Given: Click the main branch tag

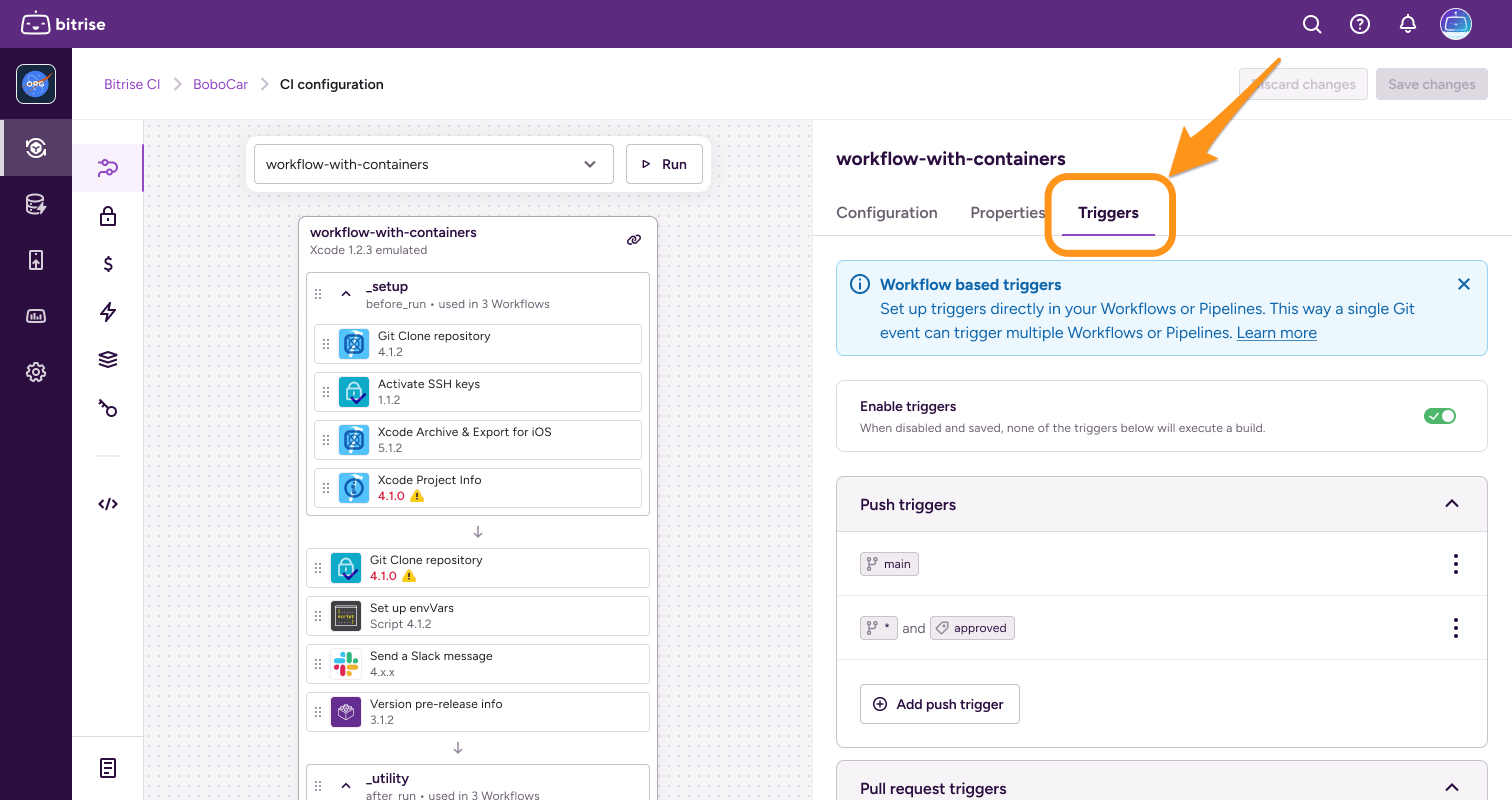Looking at the screenshot, I should (889, 564).
